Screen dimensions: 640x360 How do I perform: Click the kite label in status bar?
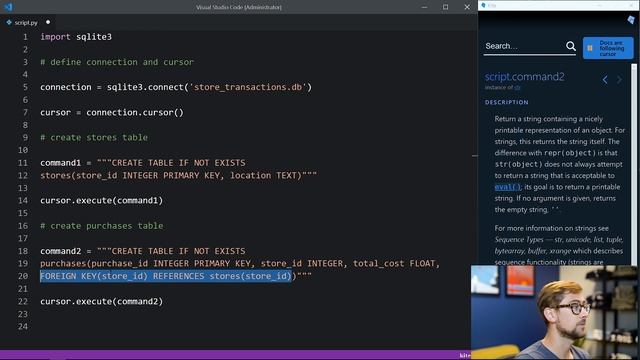[464, 355]
